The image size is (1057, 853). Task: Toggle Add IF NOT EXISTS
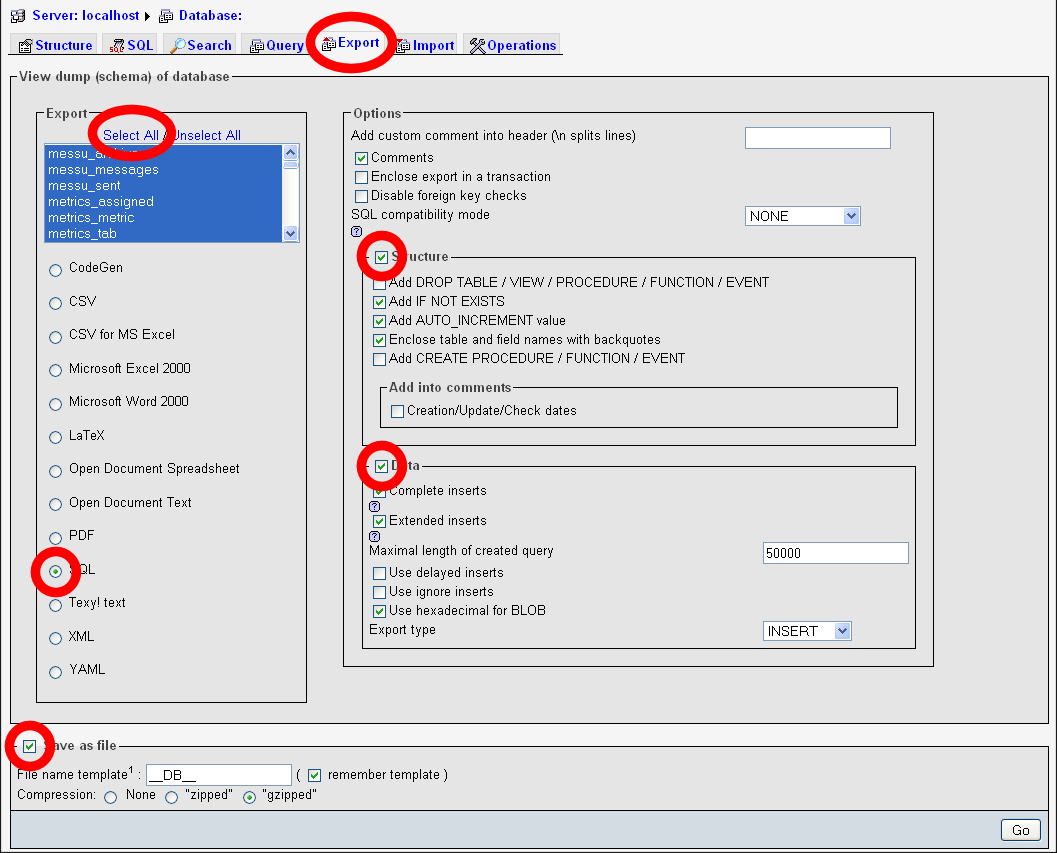click(380, 302)
